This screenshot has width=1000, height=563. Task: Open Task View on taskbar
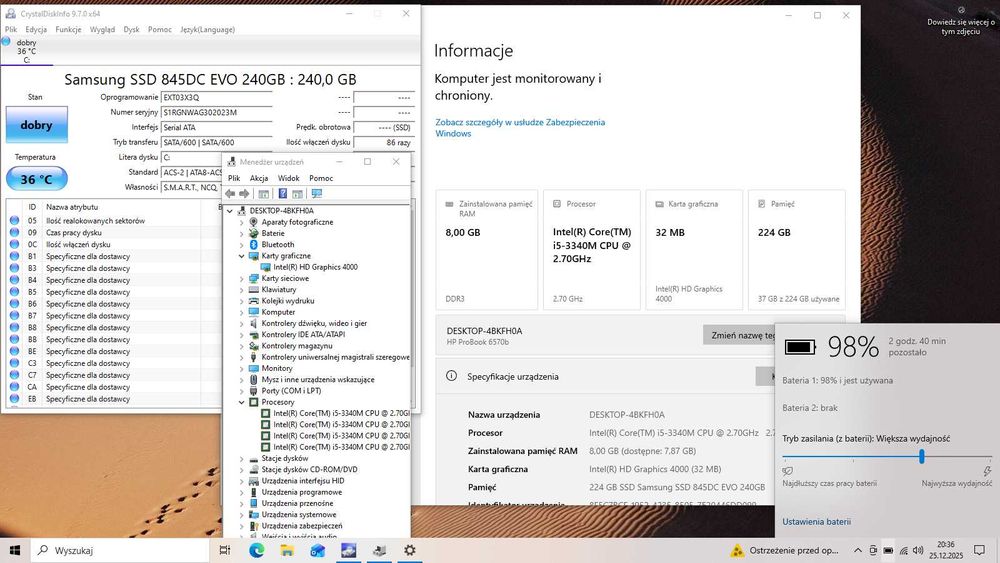click(224, 550)
